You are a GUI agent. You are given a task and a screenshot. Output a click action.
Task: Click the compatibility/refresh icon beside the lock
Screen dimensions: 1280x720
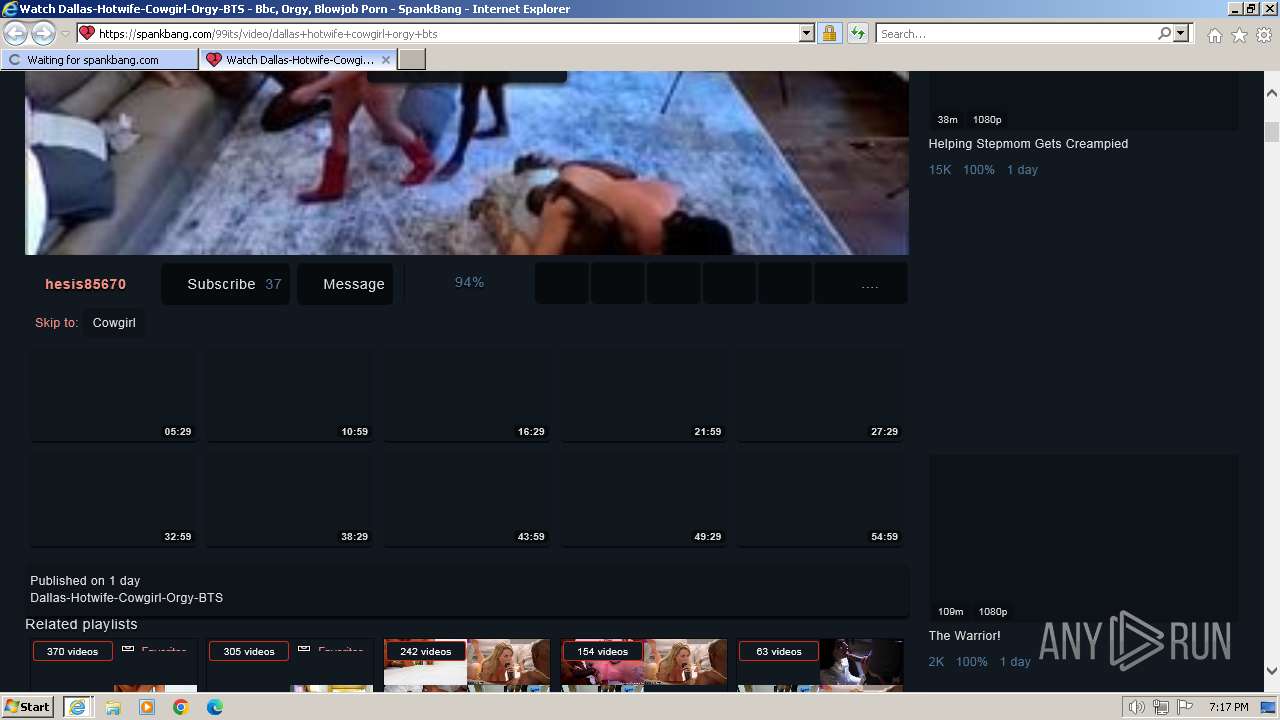point(857,33)
